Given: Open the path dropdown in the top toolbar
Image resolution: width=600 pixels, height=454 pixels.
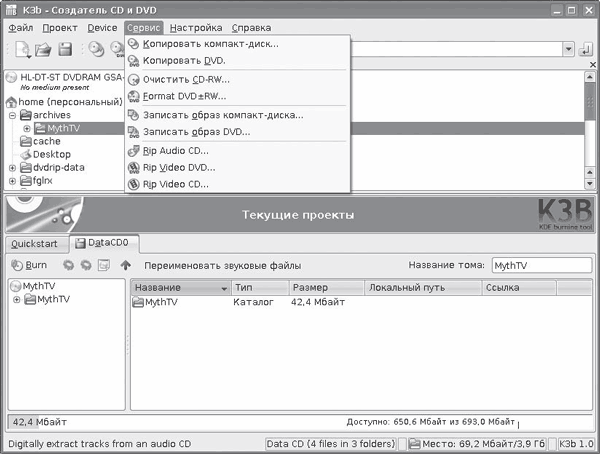Looking at the screenshot, I should pos(568,49).
